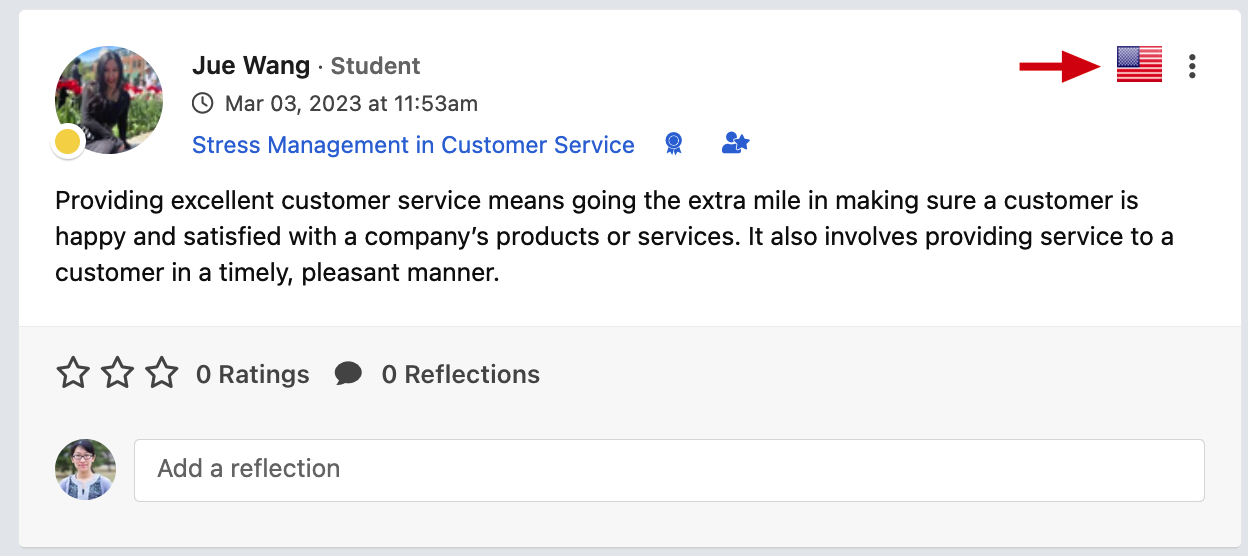Rate the post with the third star
Viewport: 1248px width, 556px height.
[x=162, y=374]
